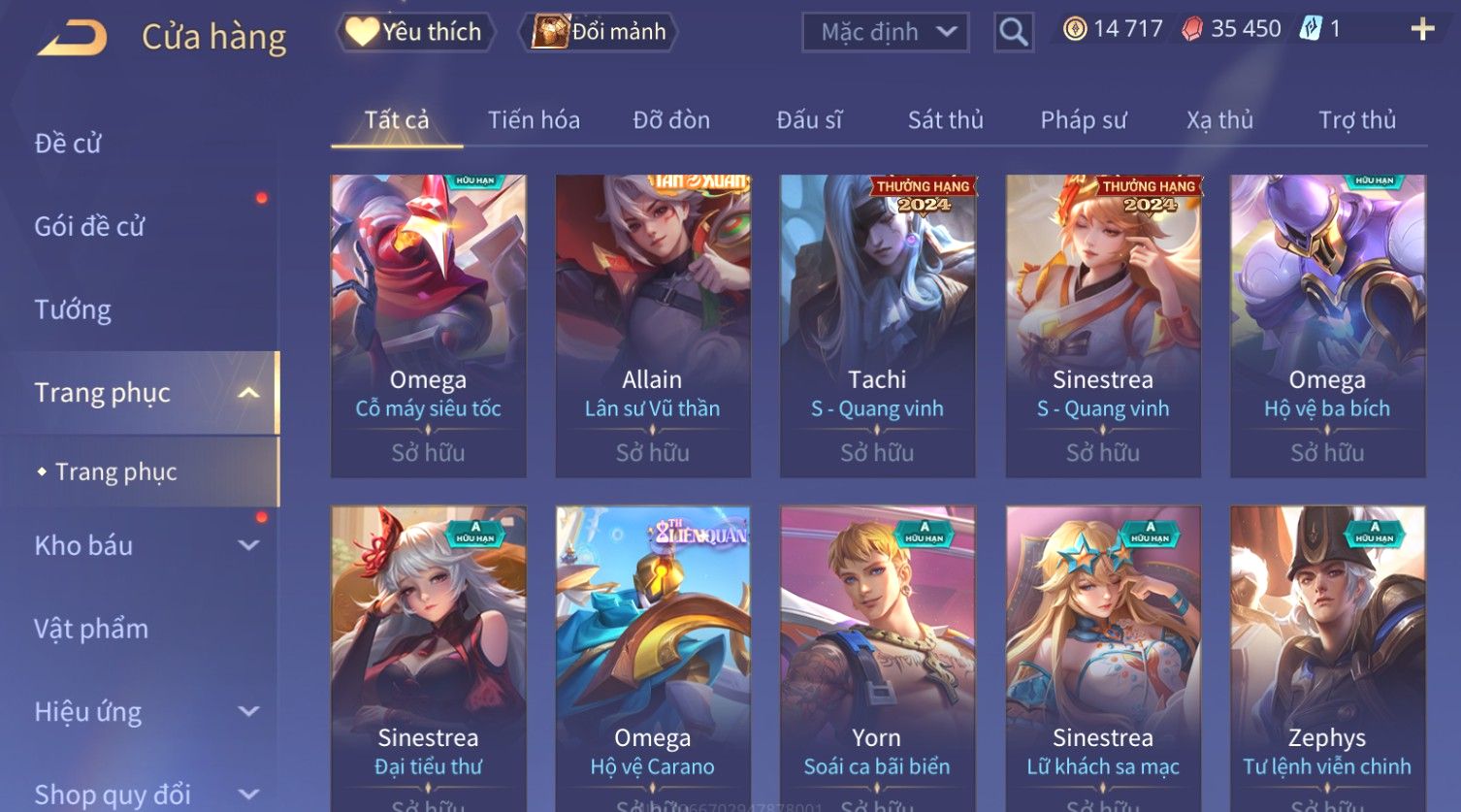Select the Tiến hóa tab
Screen dimensions: 1461x812
coord(534,120)
